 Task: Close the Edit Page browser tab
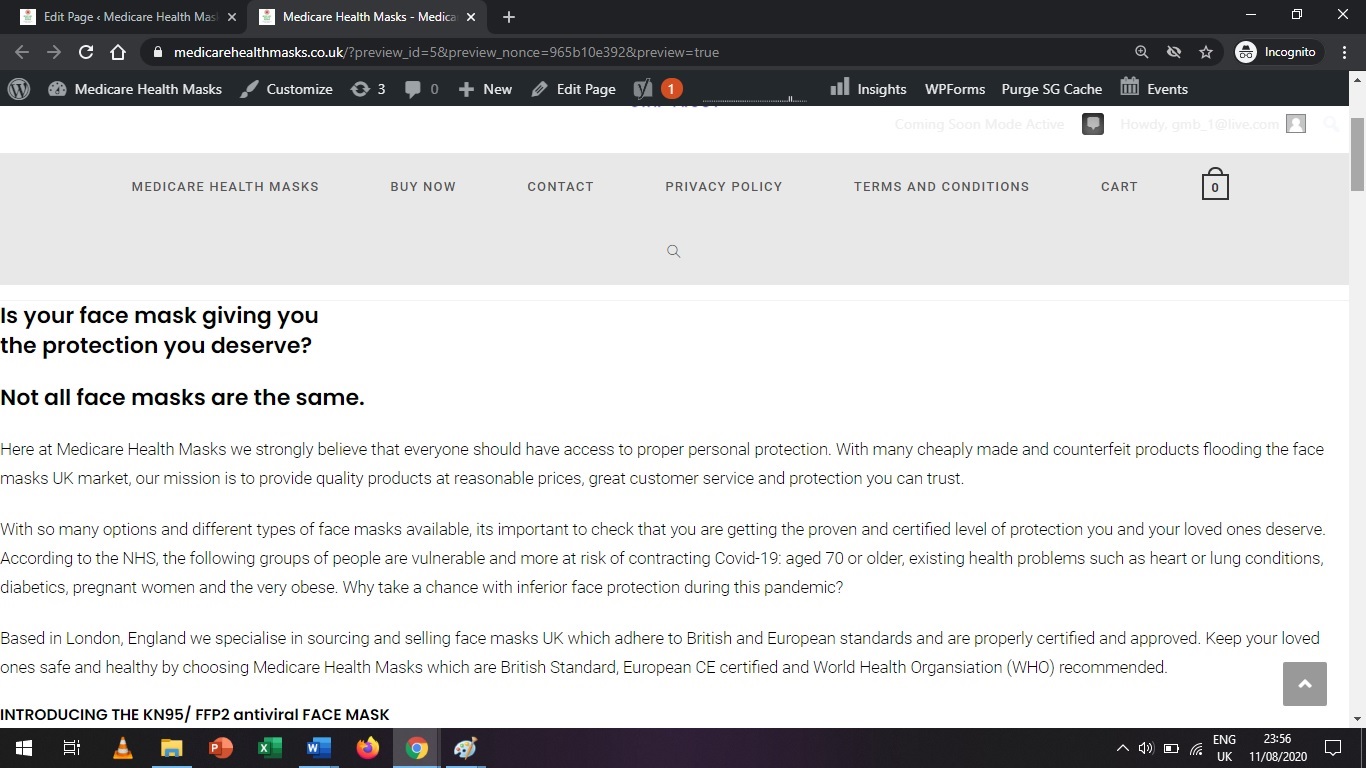pos(232,17)
